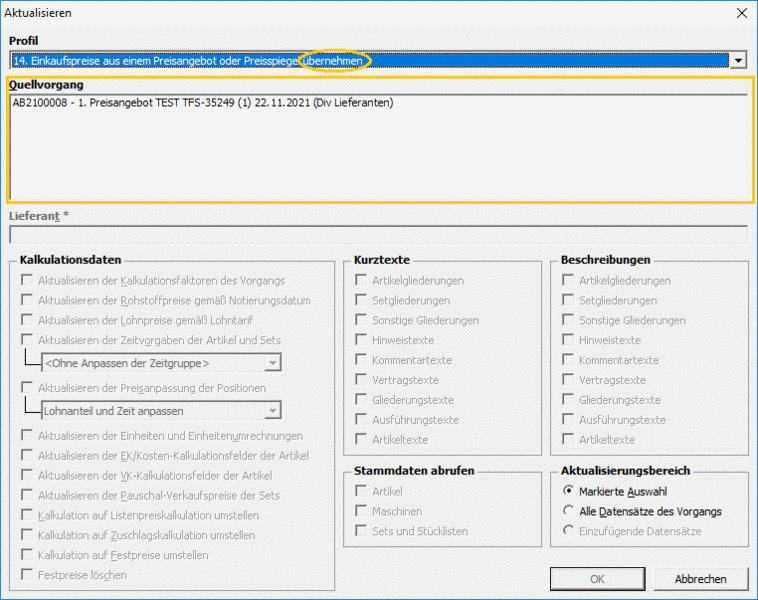Screen dimensions: 758x600
Task: Check Gliederungstexte under Beschreibungen
Action: (568, 399)
